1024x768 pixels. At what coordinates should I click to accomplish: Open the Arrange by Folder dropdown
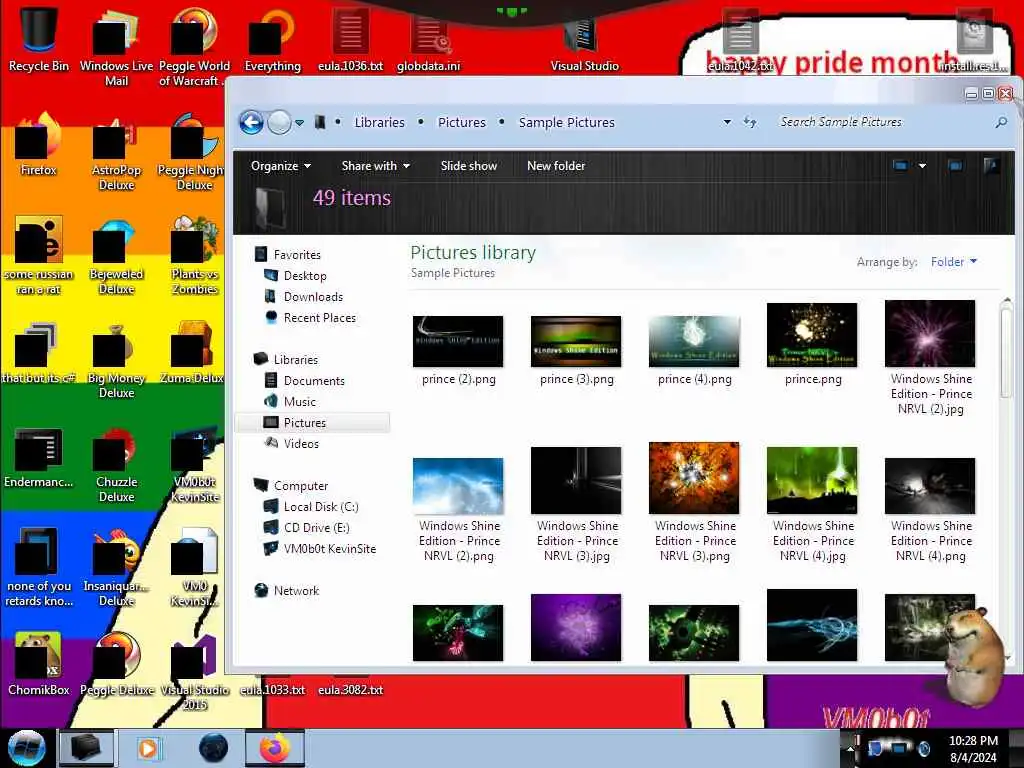953,262
